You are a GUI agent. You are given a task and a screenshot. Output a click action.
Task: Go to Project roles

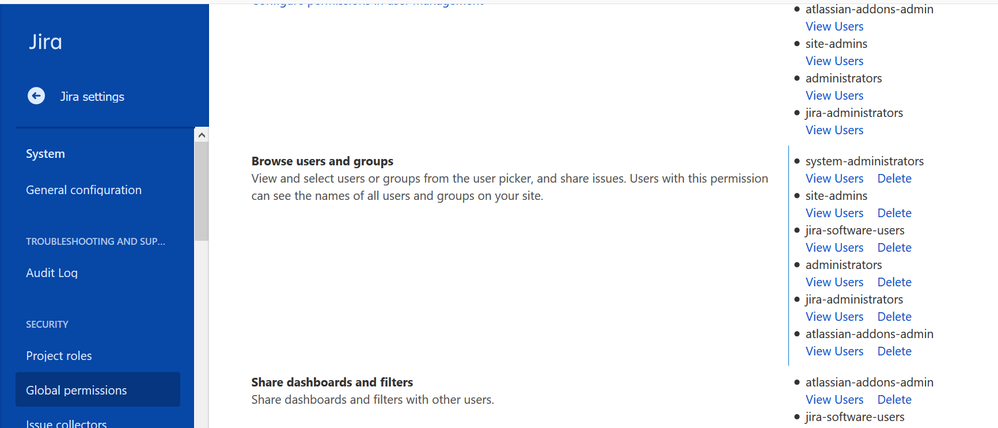tap(59, 355)
